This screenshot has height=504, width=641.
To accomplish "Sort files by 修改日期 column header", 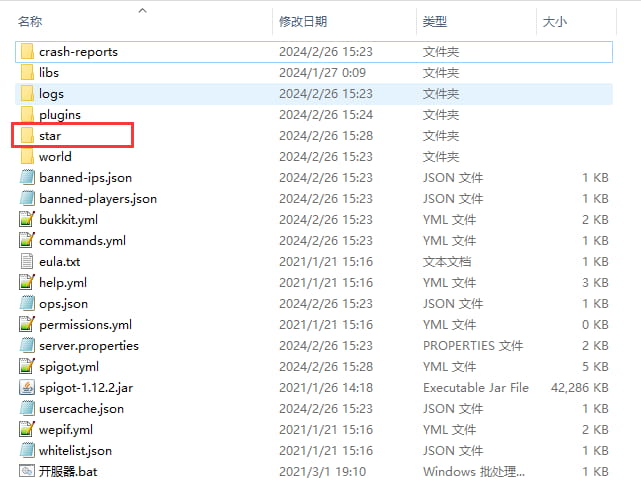I will [x=303, y=21].
